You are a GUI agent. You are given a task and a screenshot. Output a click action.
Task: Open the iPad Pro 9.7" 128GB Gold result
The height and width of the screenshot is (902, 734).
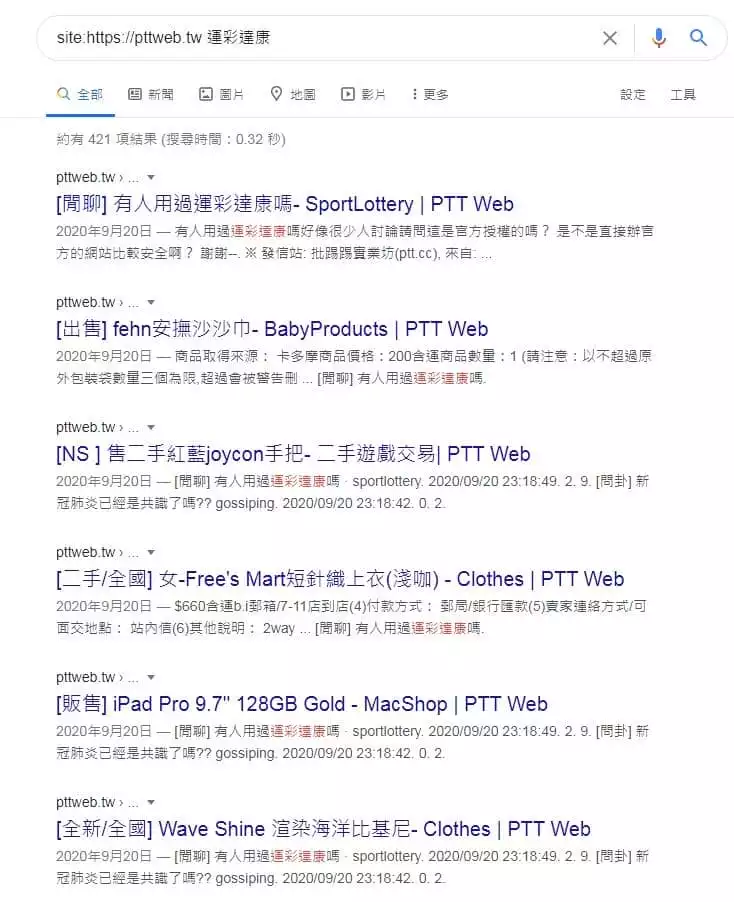pos(301,704)
